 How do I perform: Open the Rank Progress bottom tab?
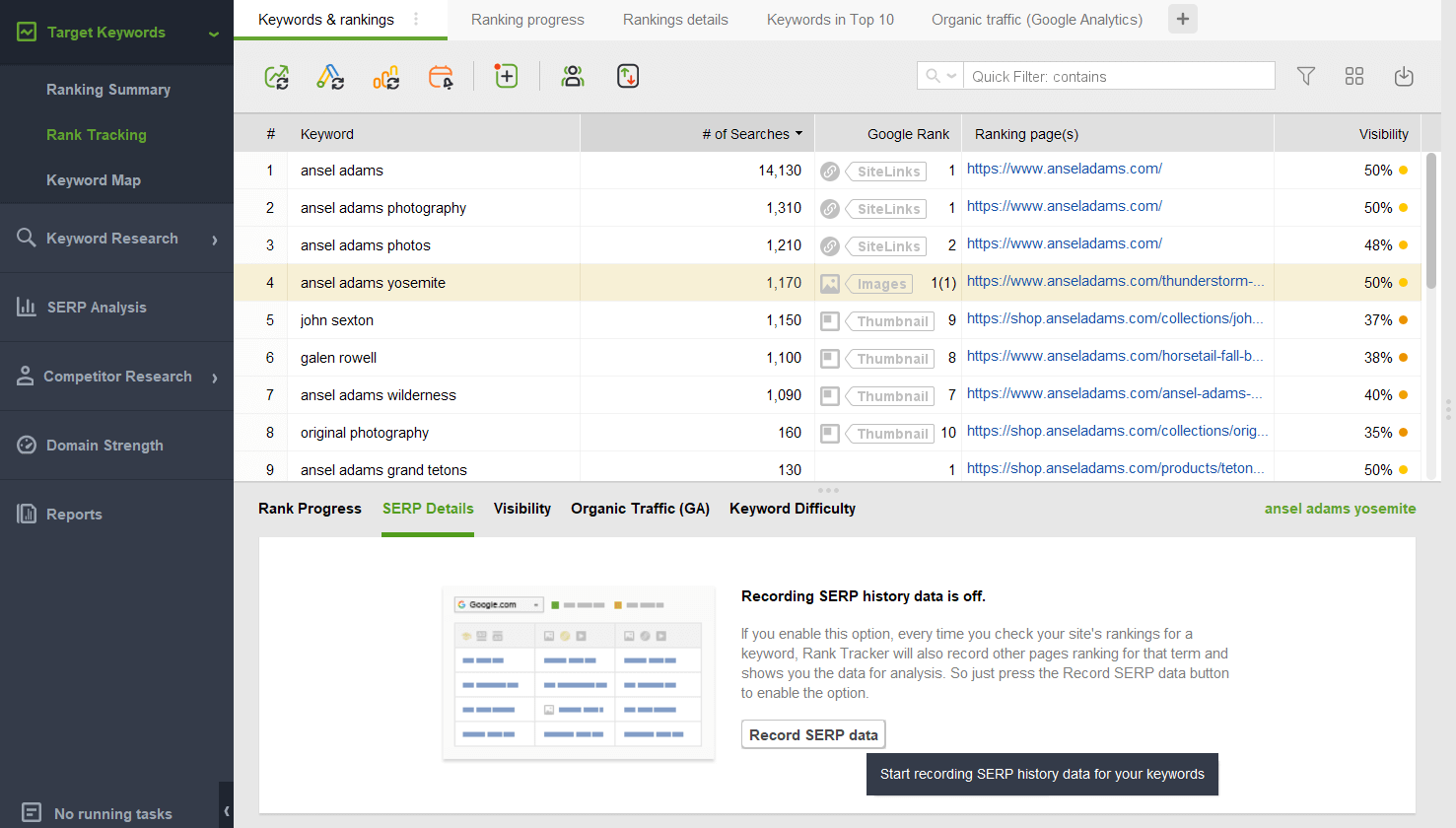coord(310,509)
